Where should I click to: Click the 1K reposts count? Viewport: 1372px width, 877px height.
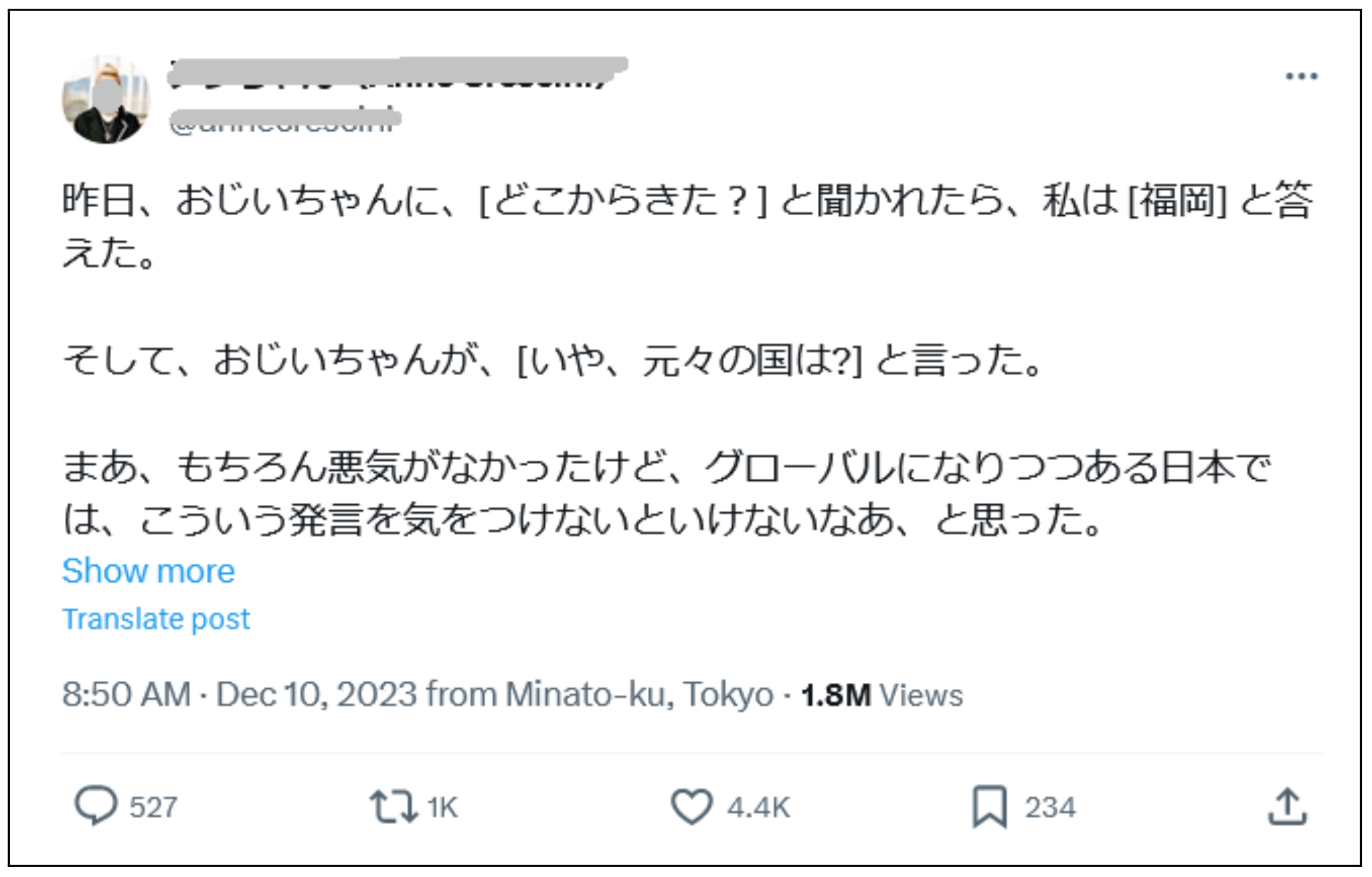(x=442, y=808)
